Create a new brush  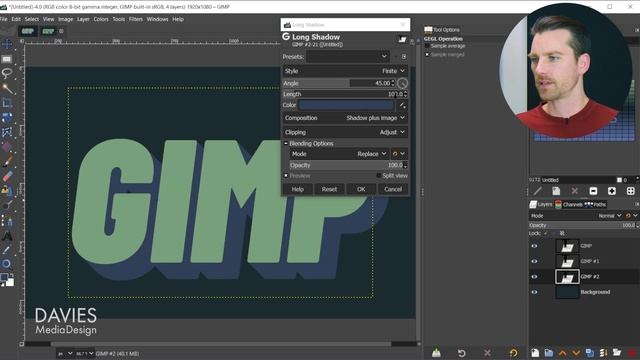pos(556,191)
